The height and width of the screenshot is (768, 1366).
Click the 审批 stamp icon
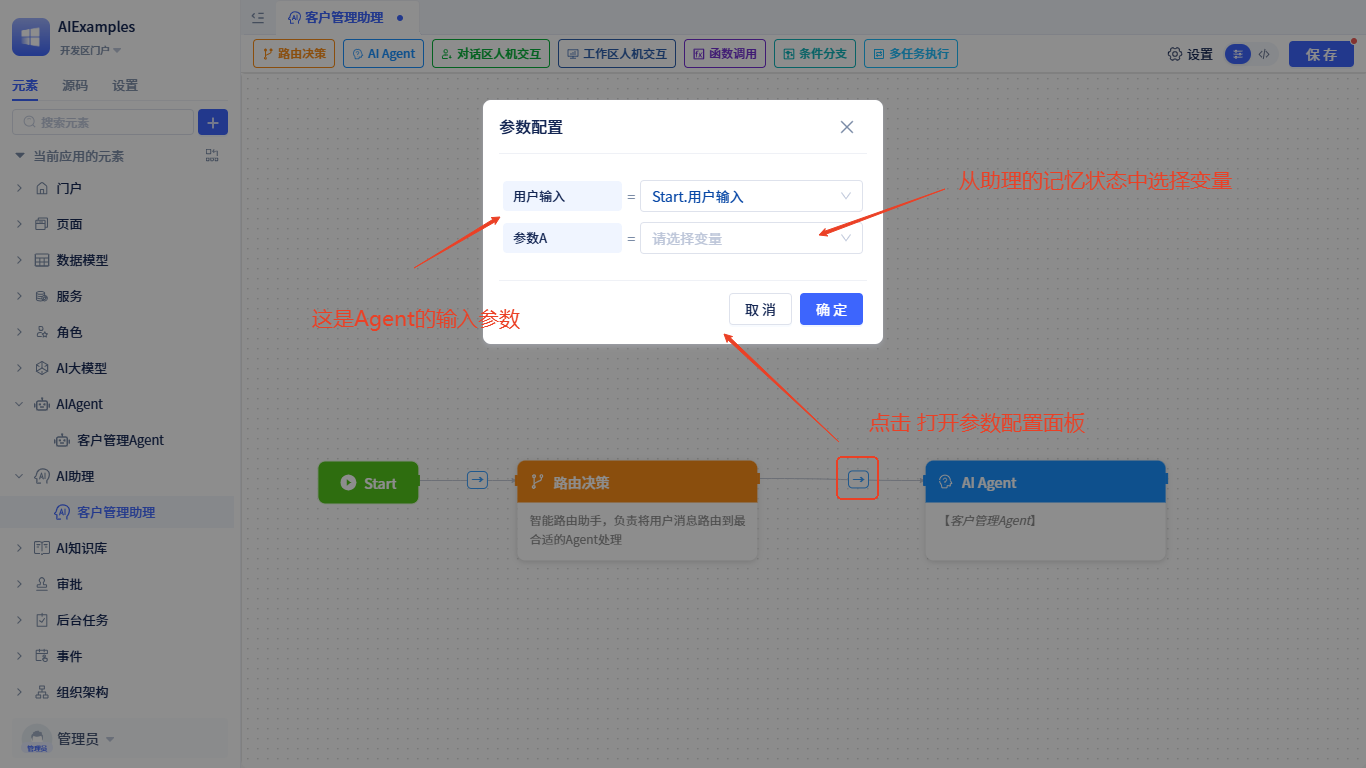tap(42, 584)
